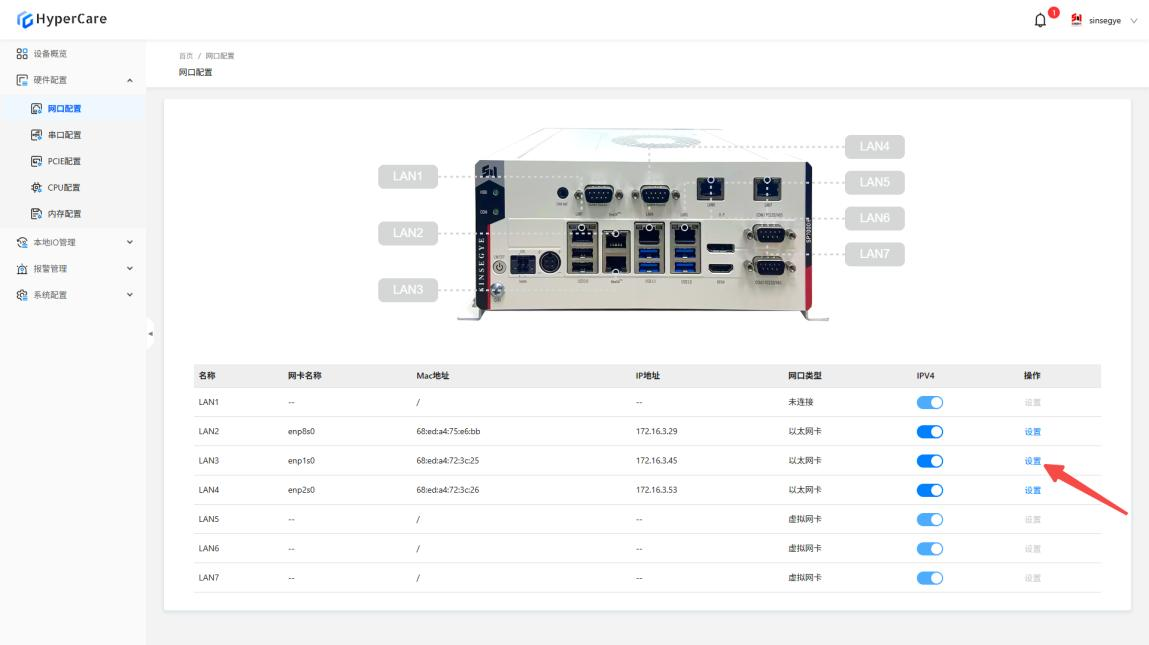
Task: Click 设置 link for LAN2 row
Action: pyautogui.click(x=1032, y=432)
